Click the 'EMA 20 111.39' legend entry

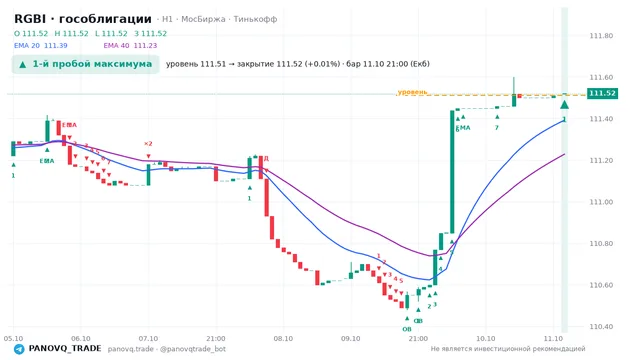pos(41,45)
